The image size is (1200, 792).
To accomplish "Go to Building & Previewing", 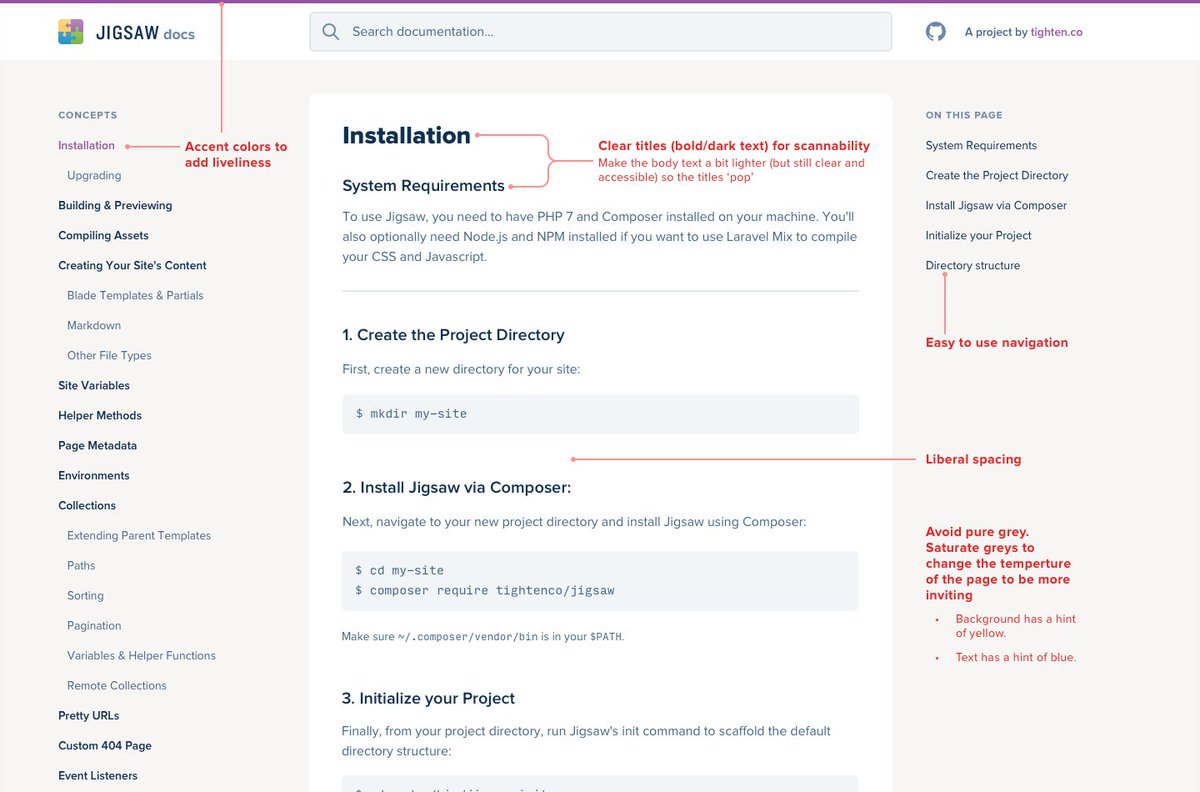I will pos(115,205).
